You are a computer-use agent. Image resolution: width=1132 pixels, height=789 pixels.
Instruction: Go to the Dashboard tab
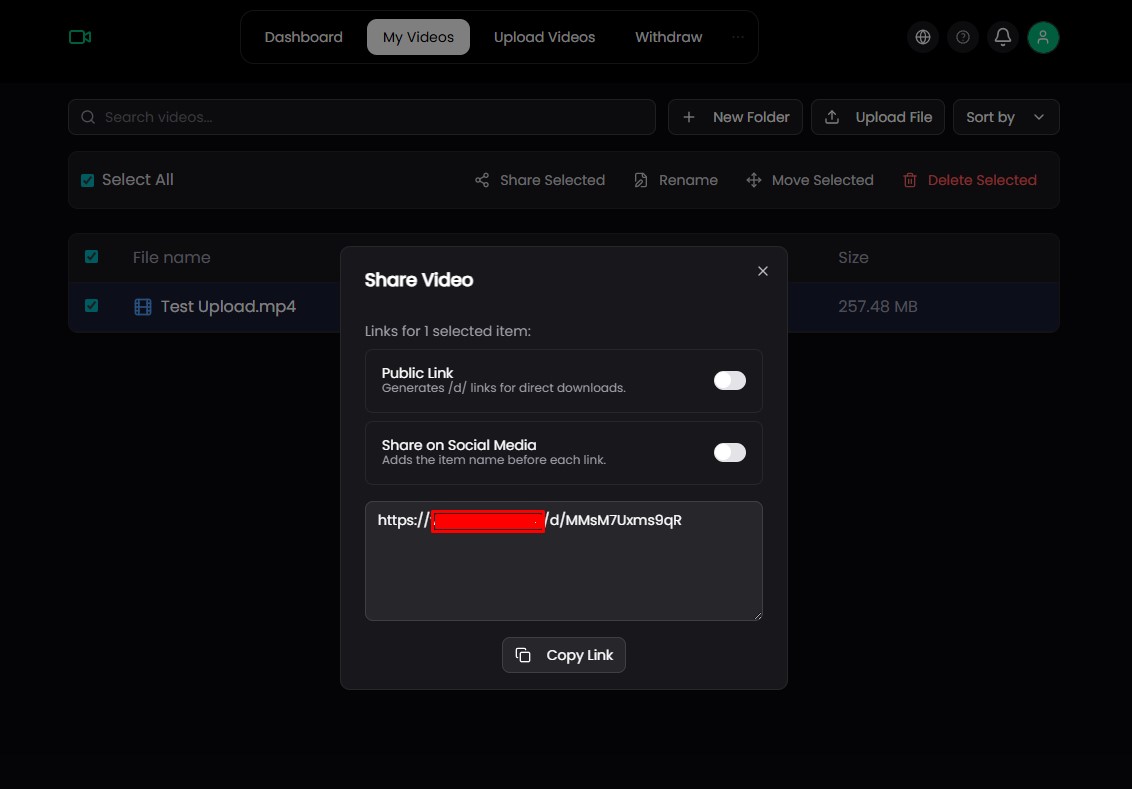click(x=303, y=37)
